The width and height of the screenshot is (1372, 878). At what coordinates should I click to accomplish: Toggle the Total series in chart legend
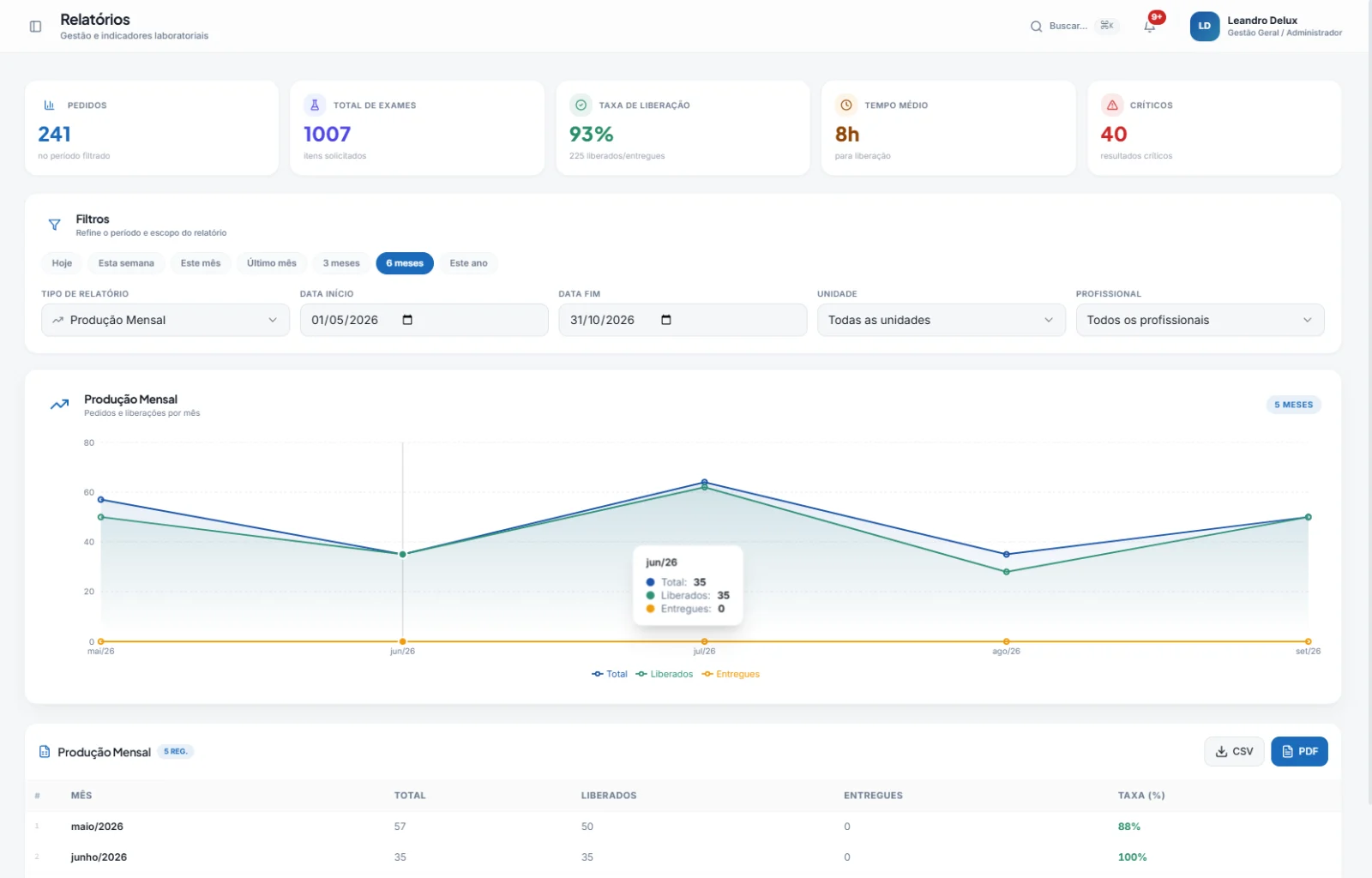pos(610,674)
